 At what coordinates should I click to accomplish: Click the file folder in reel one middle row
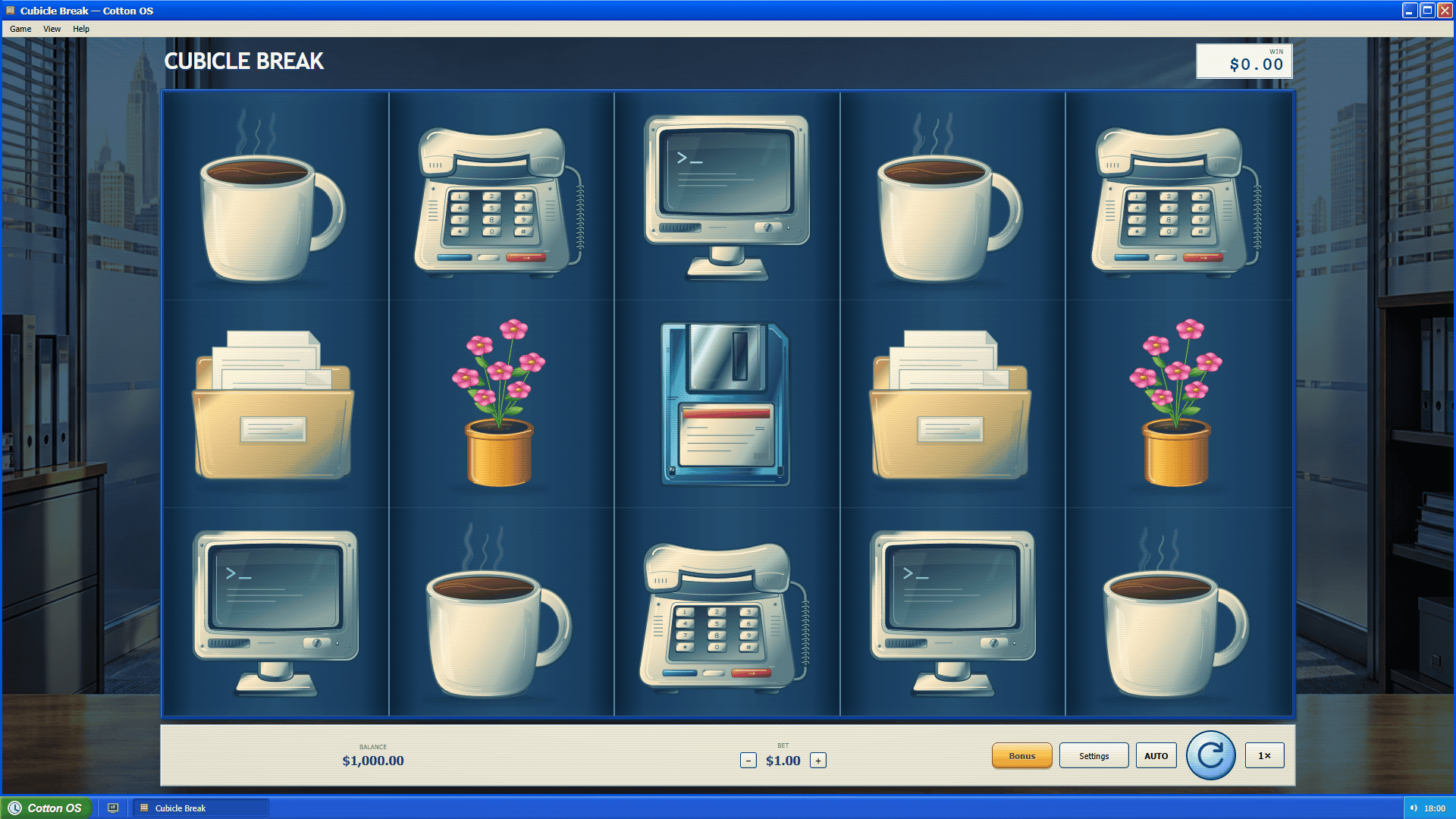[273, 404]
